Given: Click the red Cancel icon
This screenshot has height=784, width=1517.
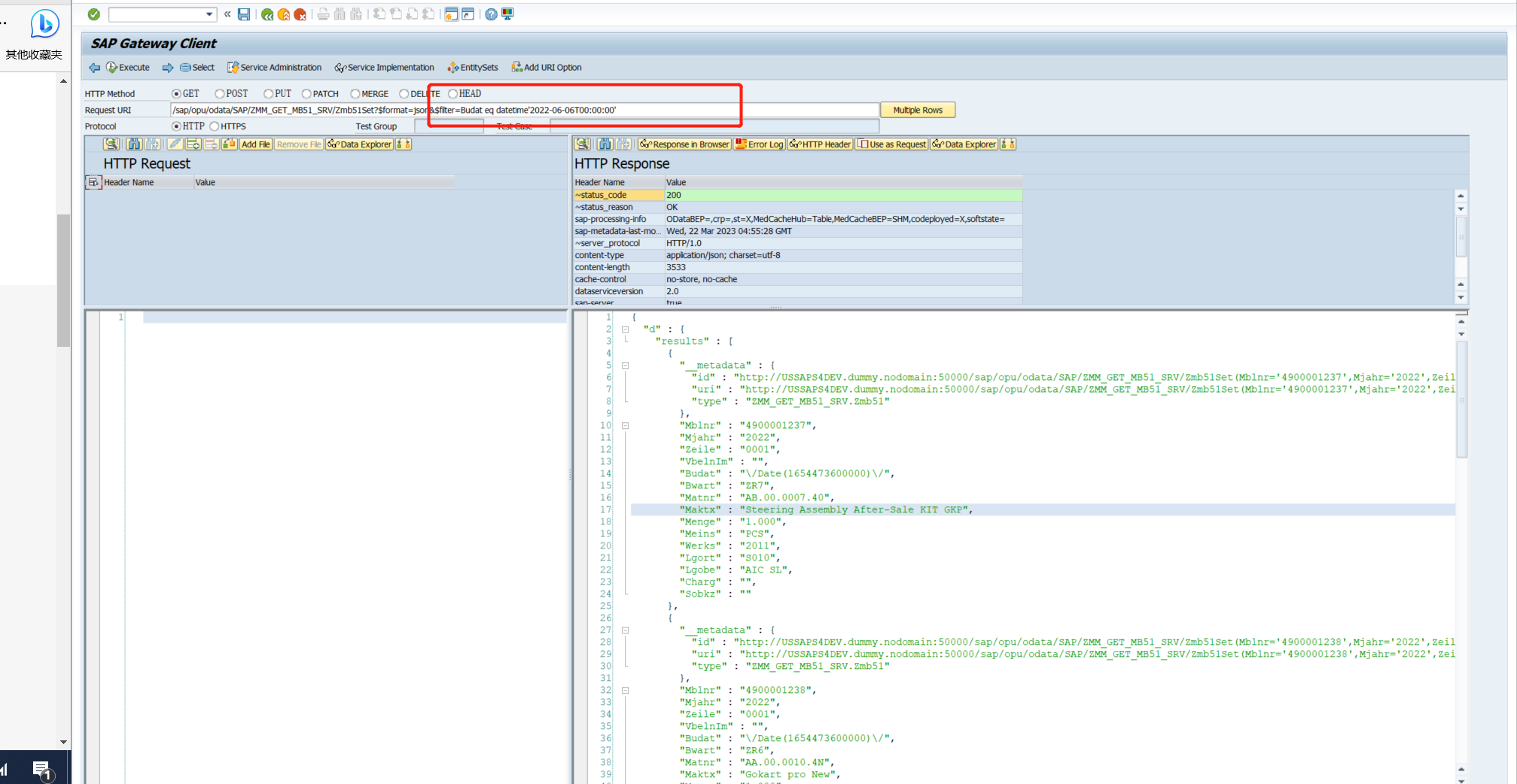Looking at the screenshot, I should coord(300,14).
